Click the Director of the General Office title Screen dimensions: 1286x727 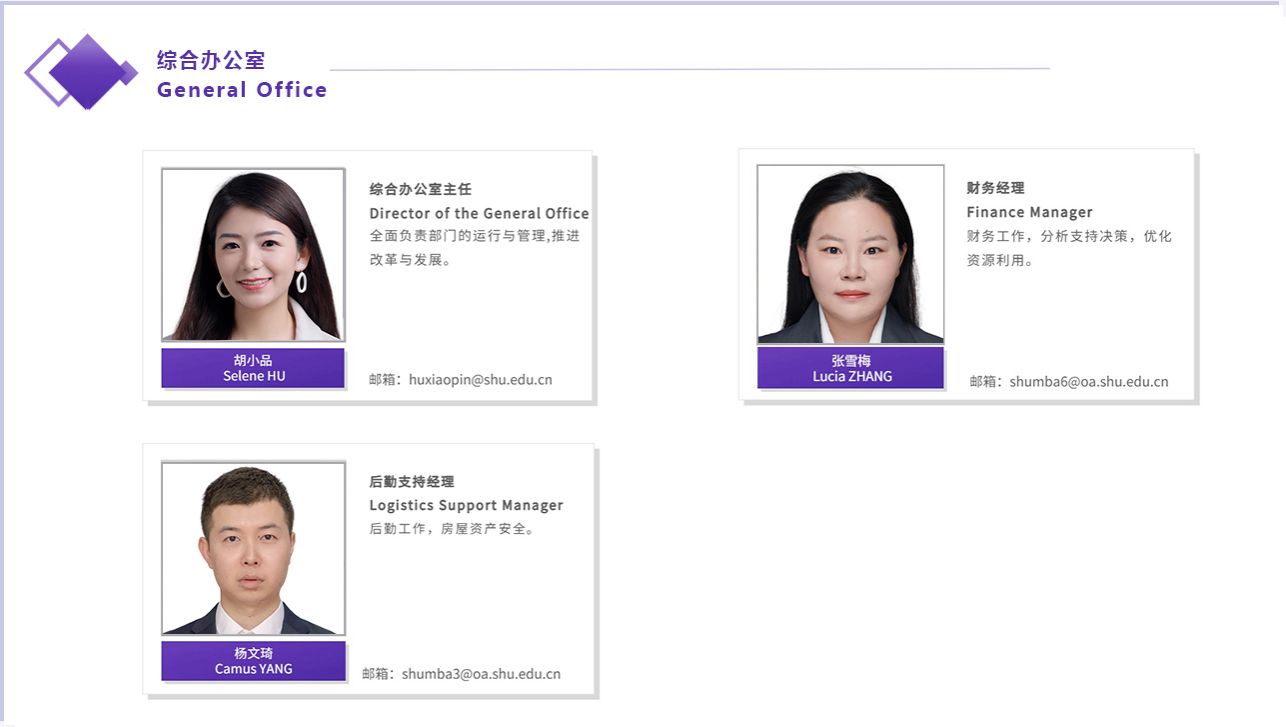point(479,213)
